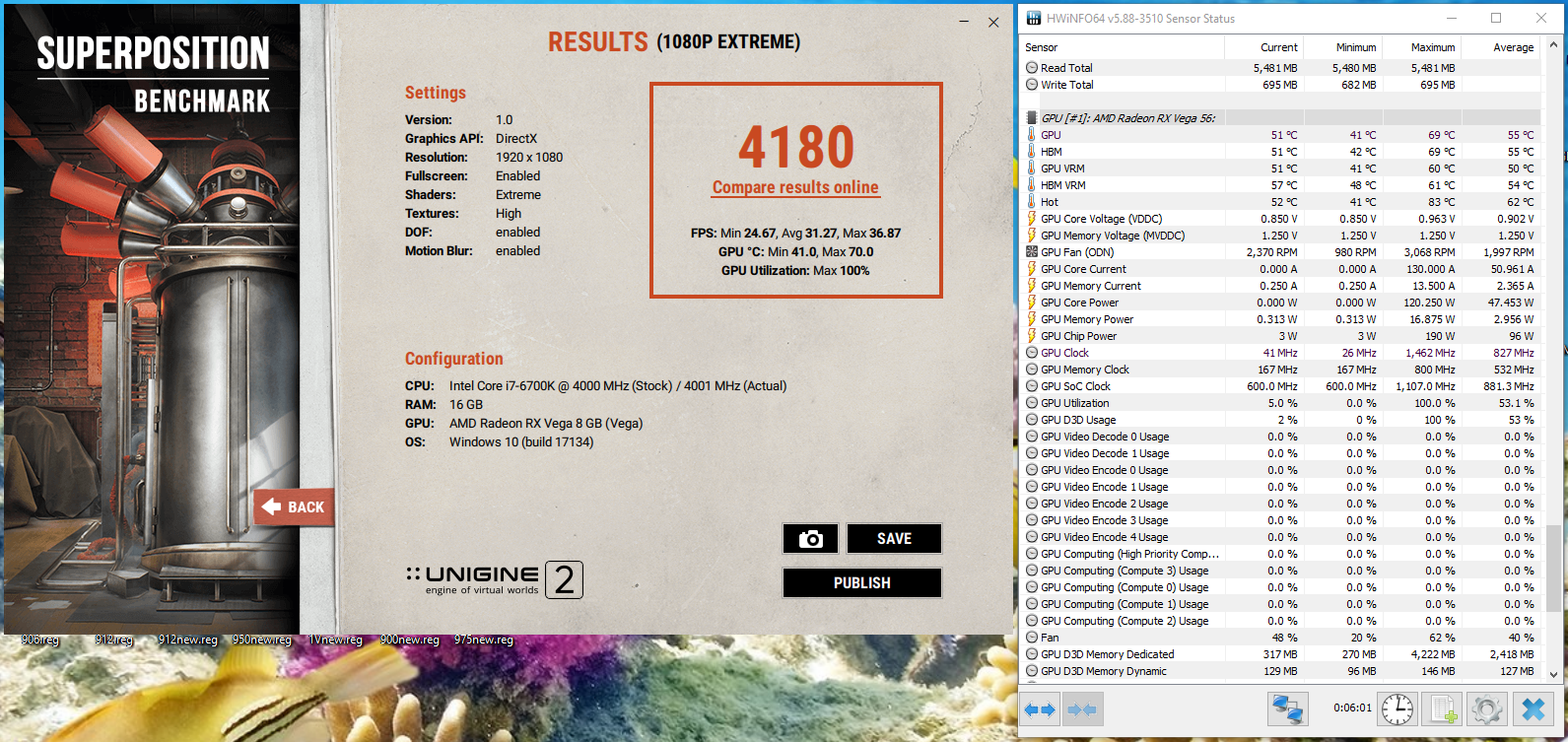Select the GPU Video Decode 0 Usage row
1568x742 pixels.
(x=1280, y=437)
